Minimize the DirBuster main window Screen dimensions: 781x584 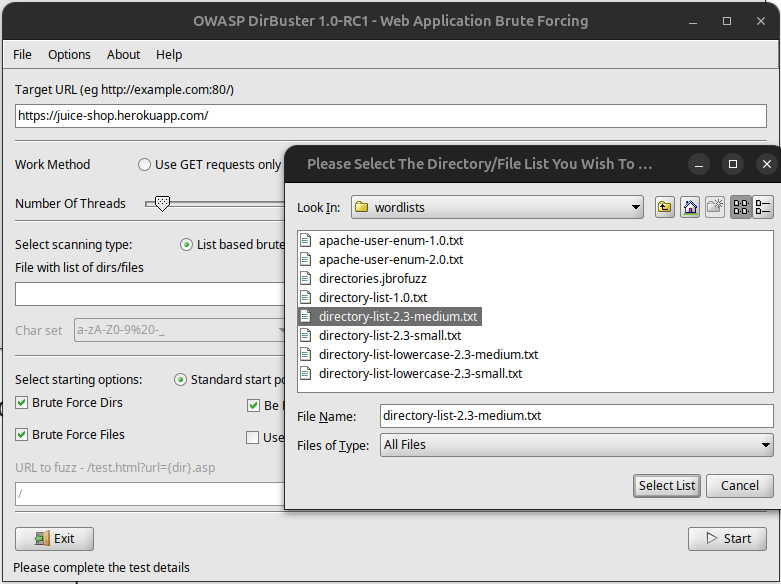[x=693, y=21]
